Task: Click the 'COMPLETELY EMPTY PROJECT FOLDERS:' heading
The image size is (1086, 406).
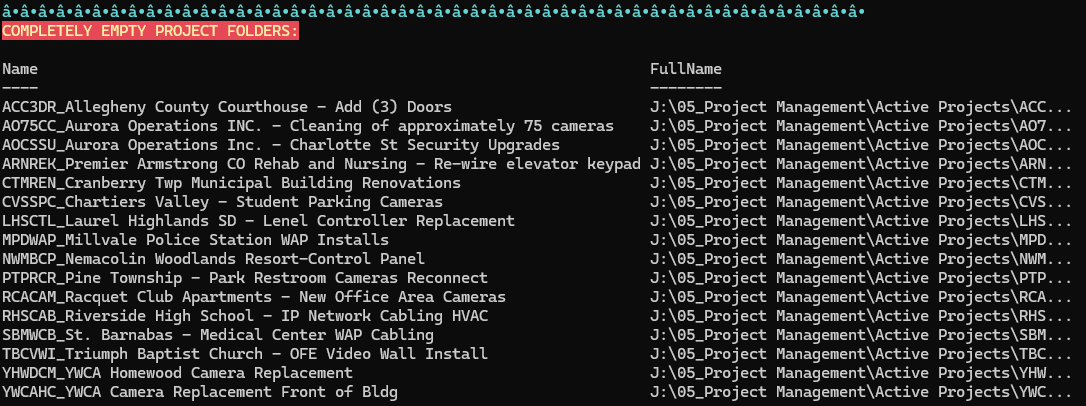Action: click(x=150, y=31)
